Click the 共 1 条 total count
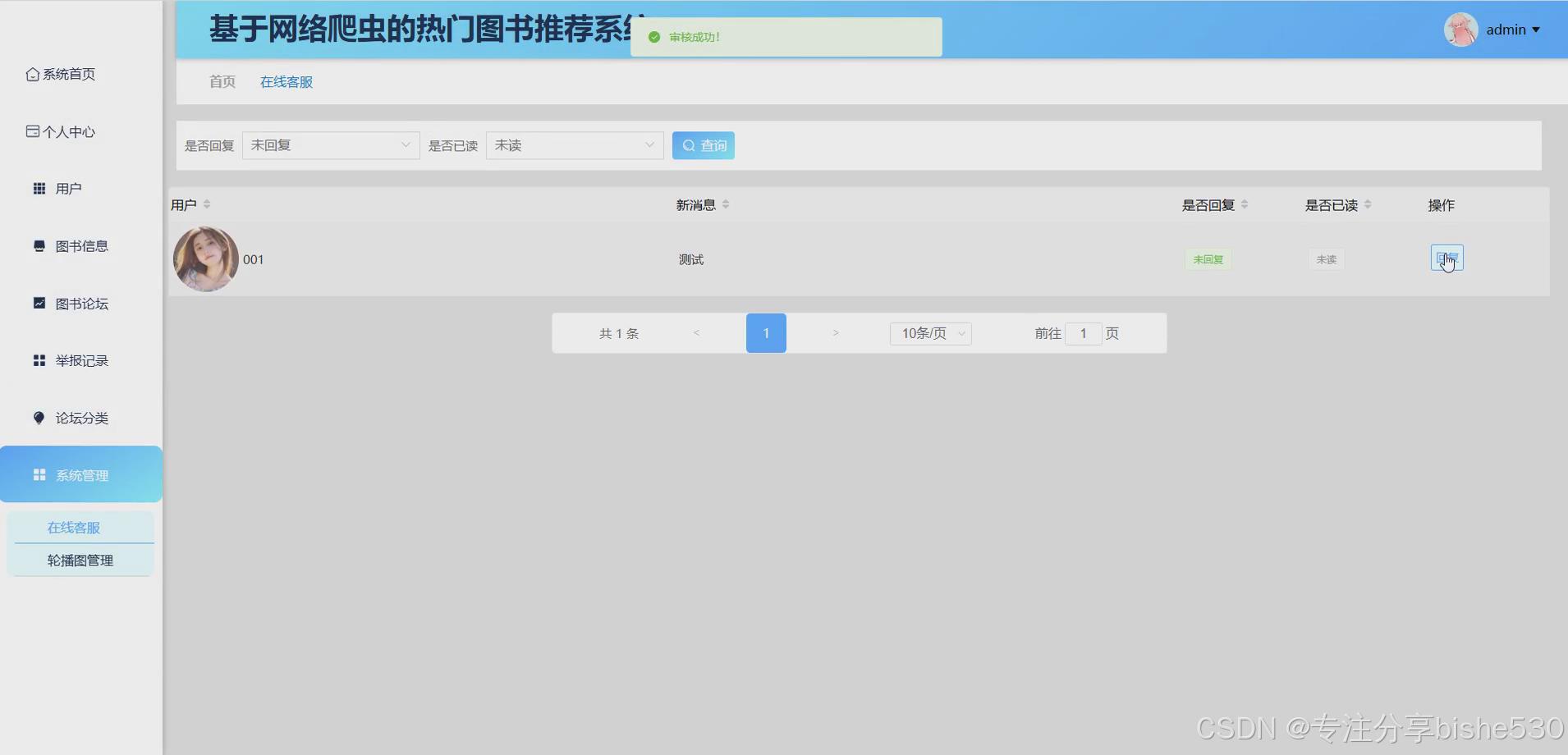Image resolution: width=1568 pixels, height=755 pixels. coord(619,333)
